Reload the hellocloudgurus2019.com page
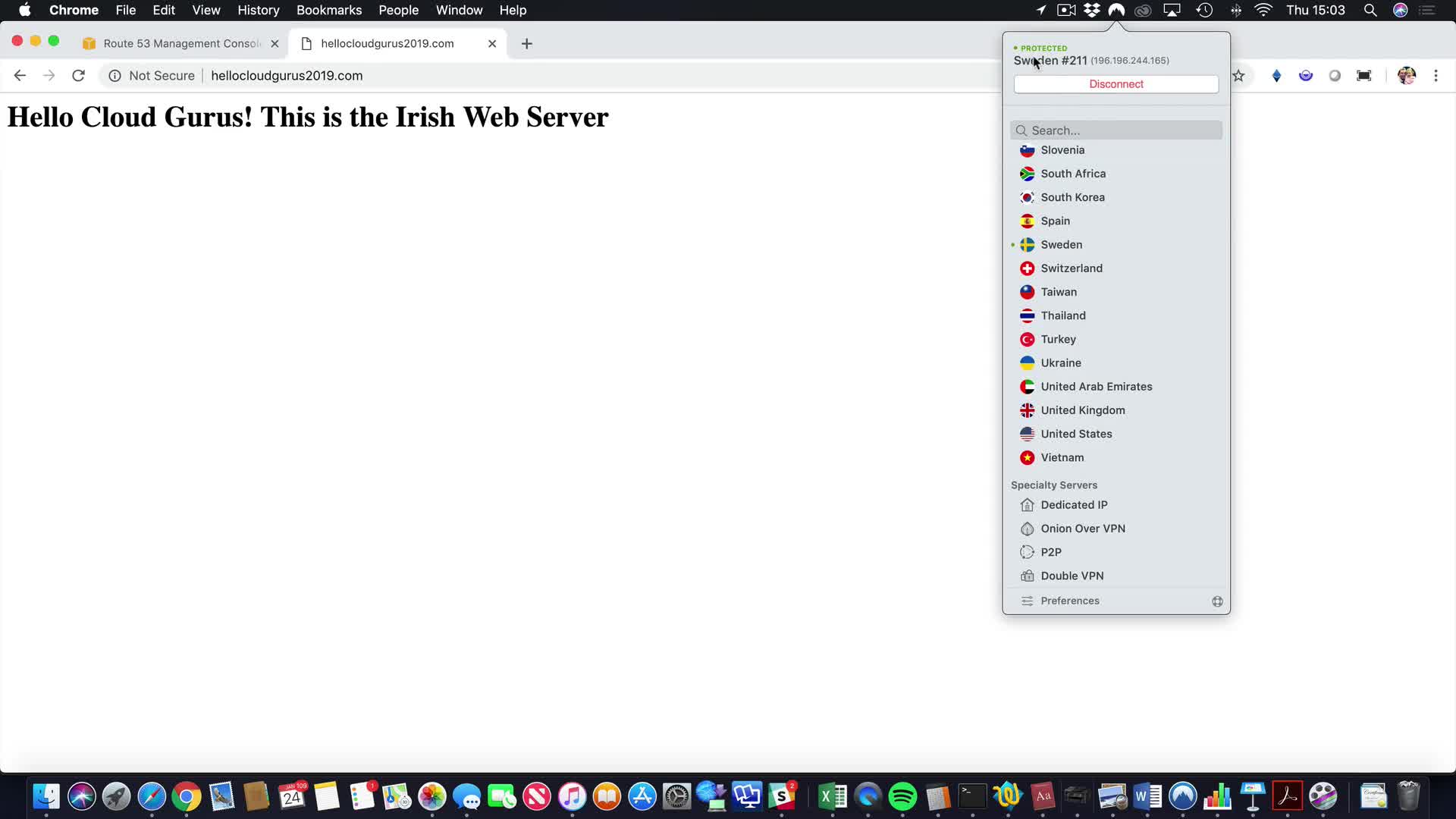Viewport: 1456px width, 819px height. 78,76
